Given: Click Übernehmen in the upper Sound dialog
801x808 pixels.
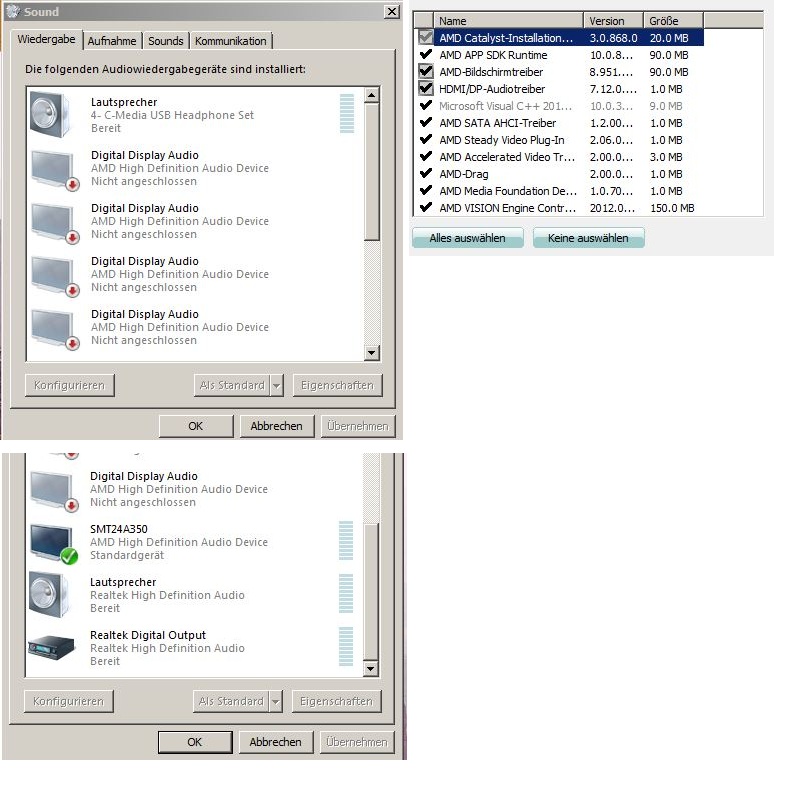Looking at the screenshot, I should click(358, 426).
